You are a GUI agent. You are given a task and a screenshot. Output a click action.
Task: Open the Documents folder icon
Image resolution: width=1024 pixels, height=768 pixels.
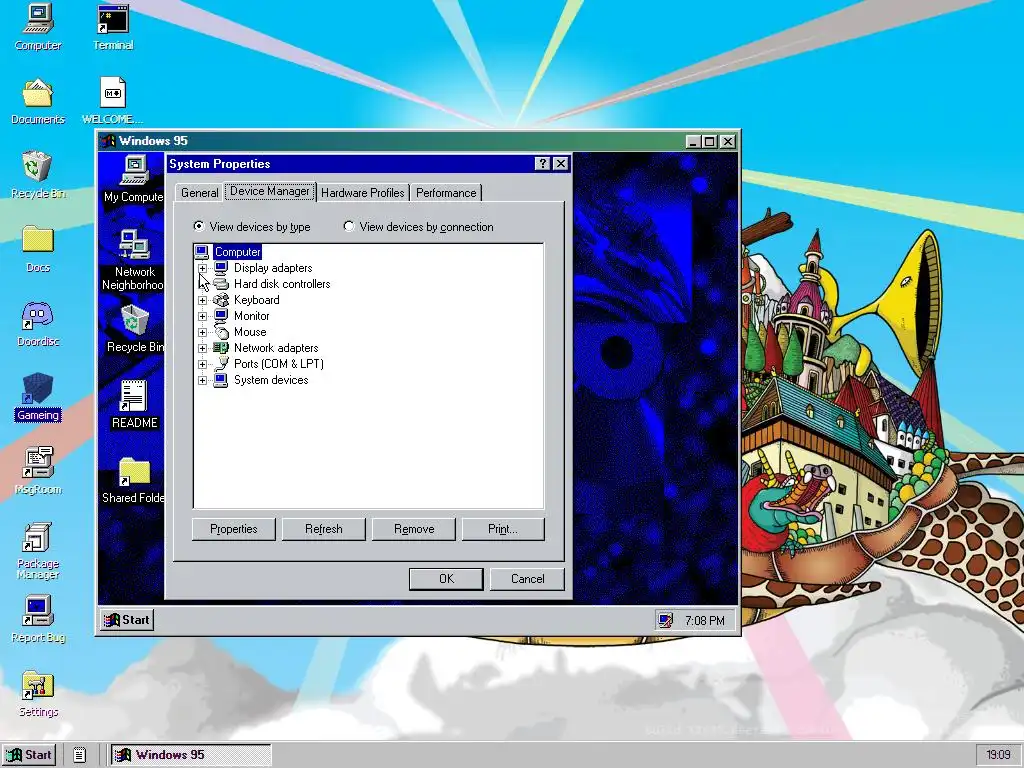[38, 93]
